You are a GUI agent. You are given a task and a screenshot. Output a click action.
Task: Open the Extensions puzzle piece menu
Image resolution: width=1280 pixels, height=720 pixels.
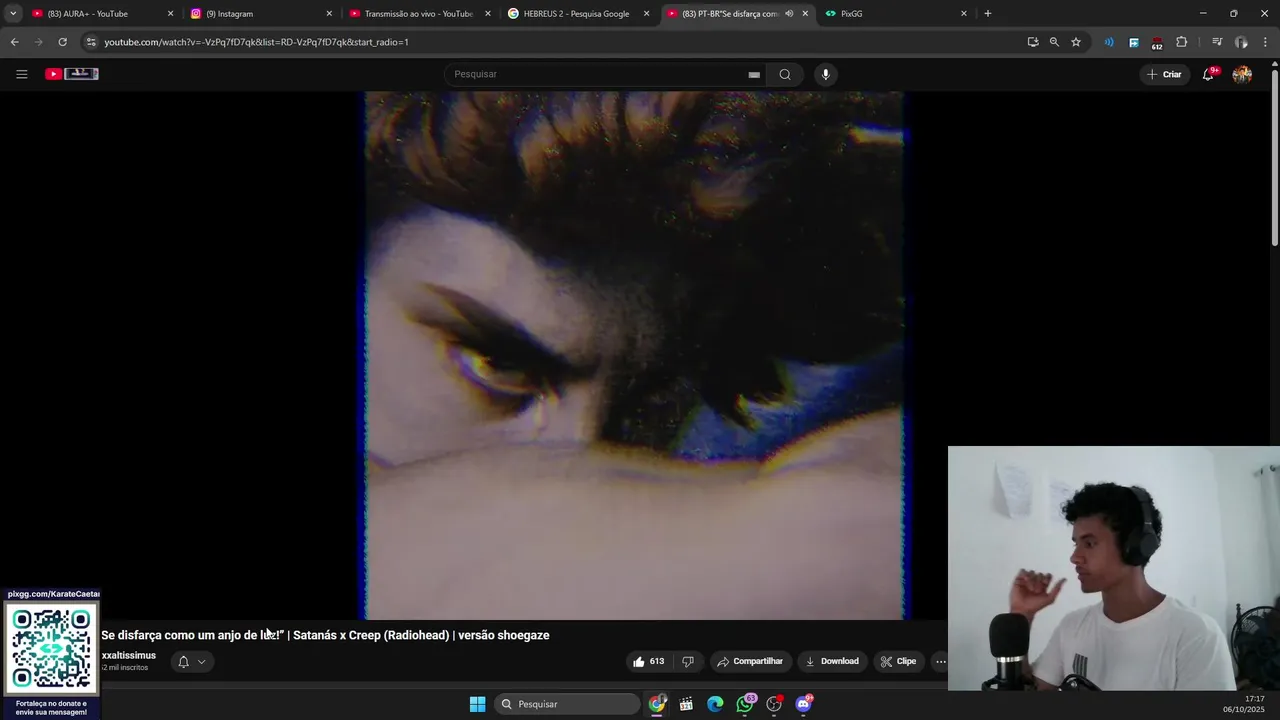click(1181, 42)
